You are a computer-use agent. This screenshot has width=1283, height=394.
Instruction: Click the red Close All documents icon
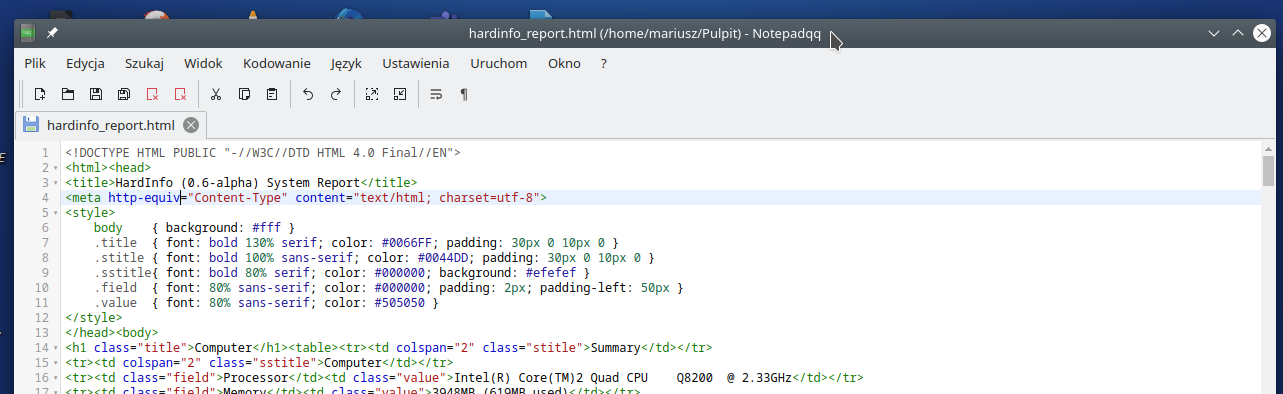pos(180,94)
